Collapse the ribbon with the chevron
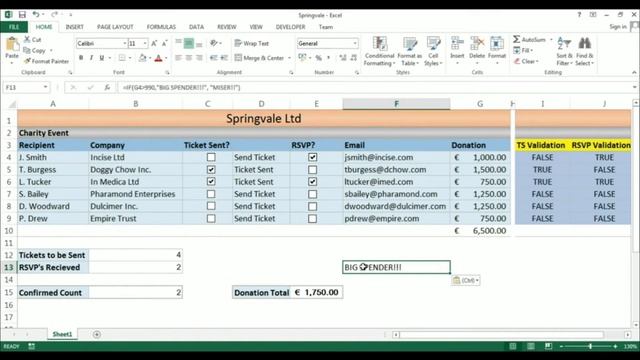This screenshot has width=640, height=360. 634,72
